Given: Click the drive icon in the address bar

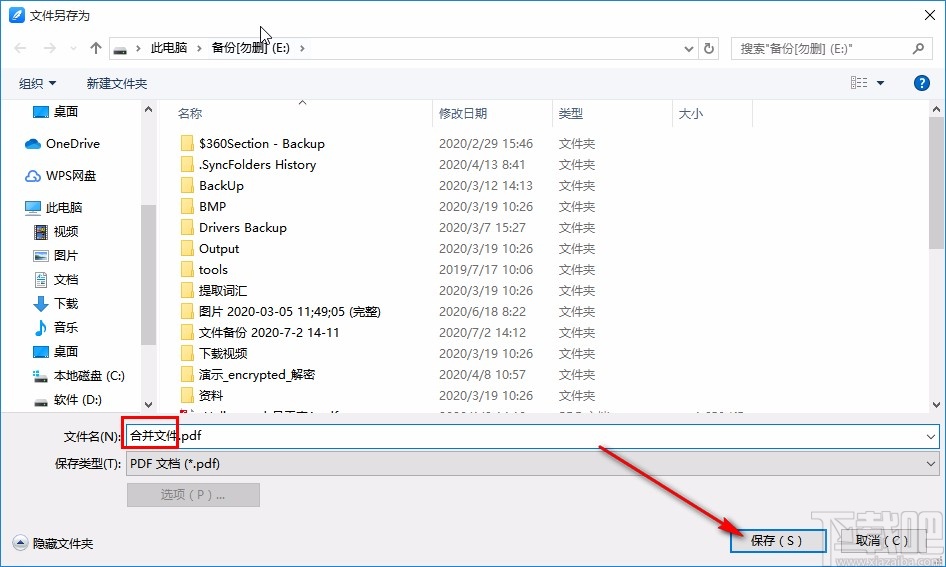Looking at the screenshot, I should (x=121, y=49).
